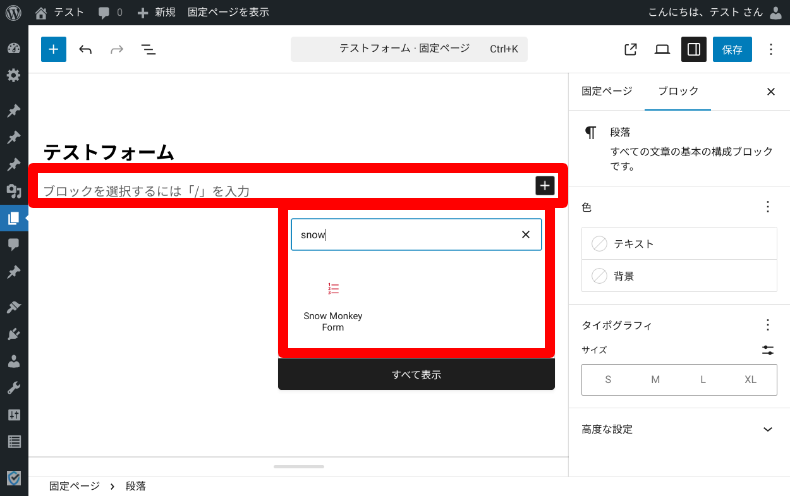Open Settings sliders icon in sidebar
This screenshot has width=790, height=496.
pos(14,415)
